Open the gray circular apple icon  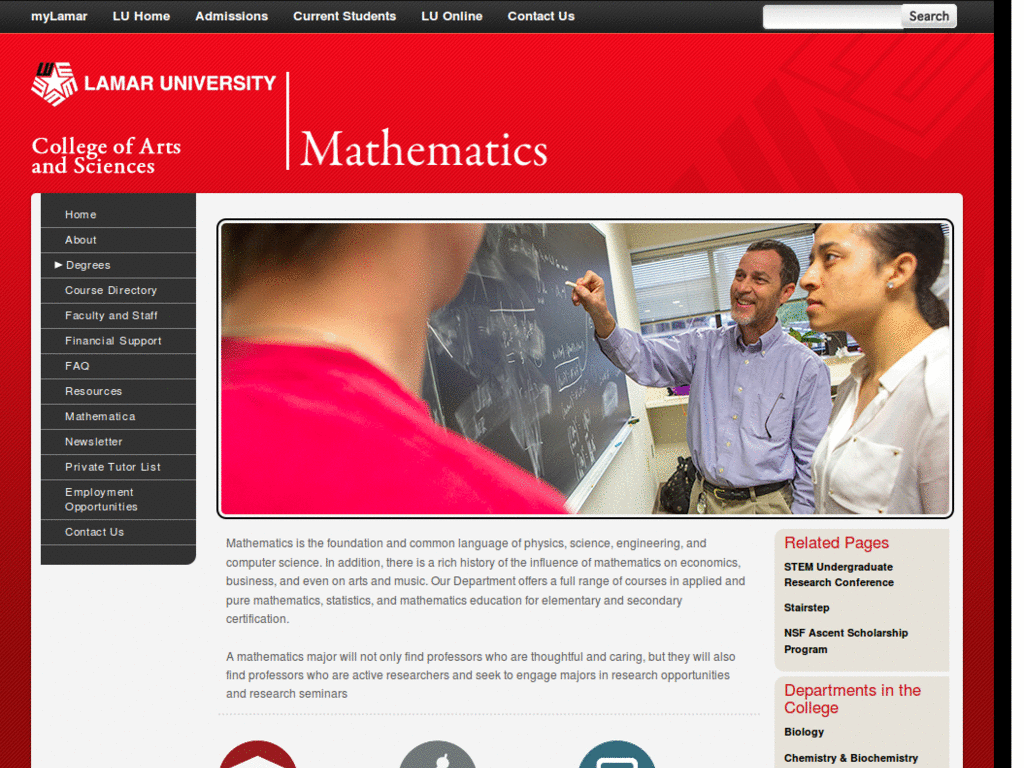(x=438, y=754)
